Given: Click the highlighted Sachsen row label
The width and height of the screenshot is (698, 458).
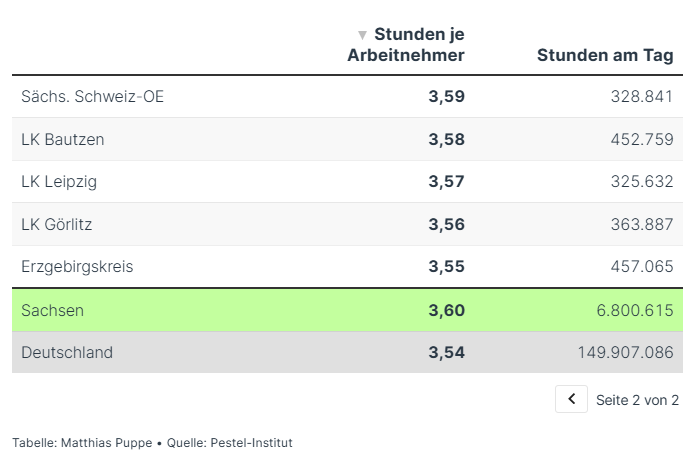Looking at the screenshot, I should [52, 310].
